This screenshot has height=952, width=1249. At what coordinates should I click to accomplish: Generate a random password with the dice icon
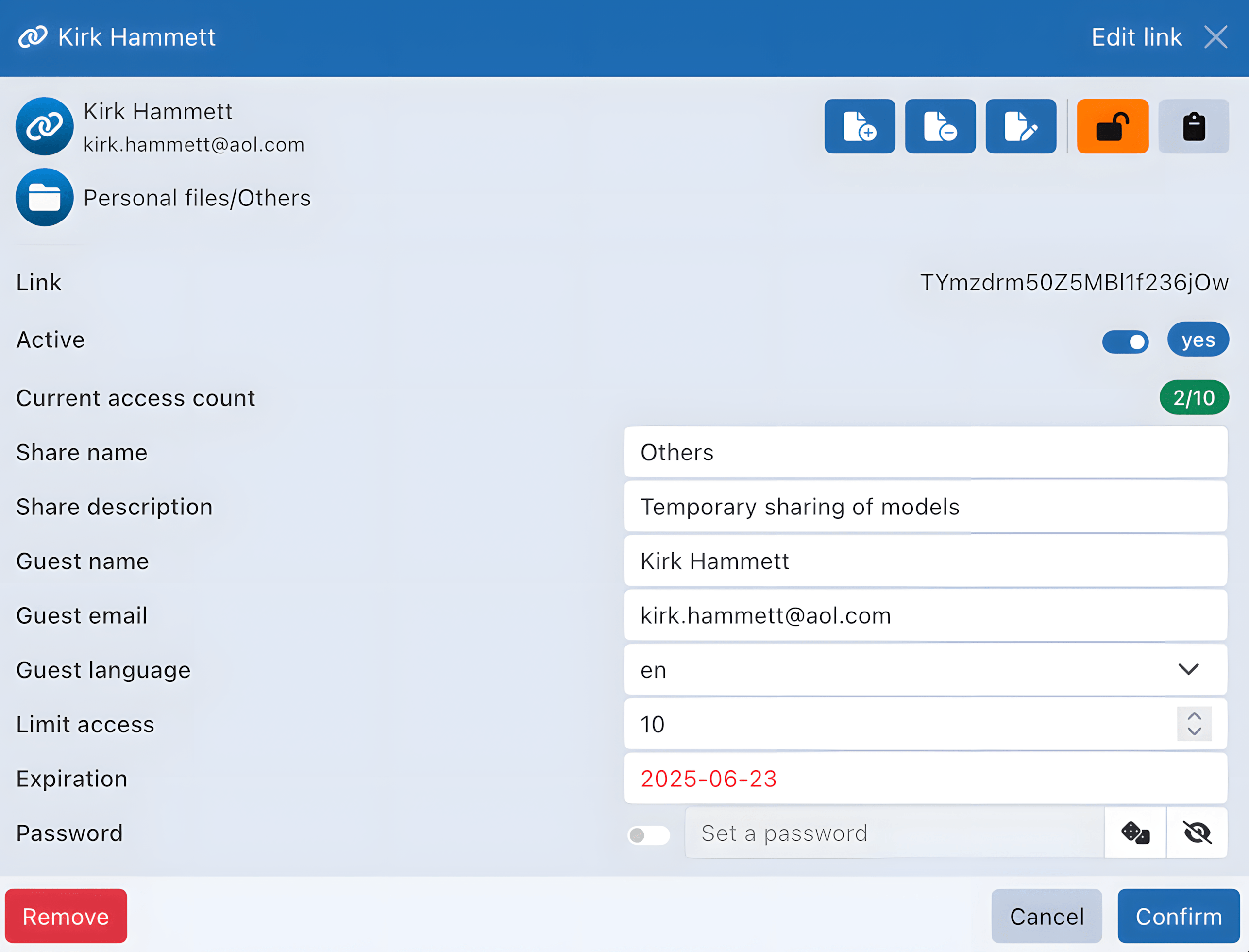click(x=1134, y=833)
